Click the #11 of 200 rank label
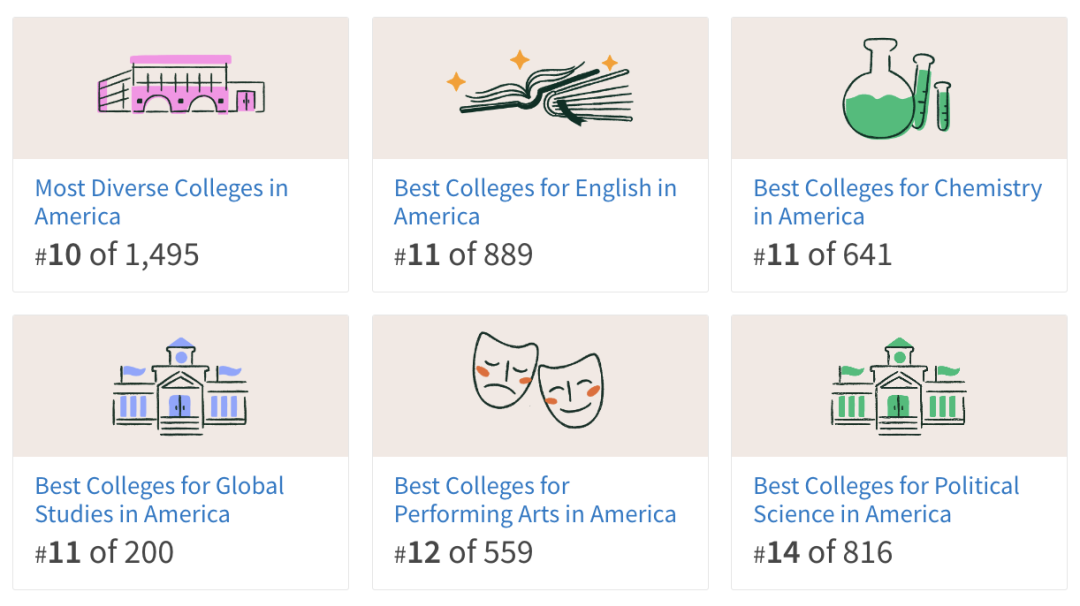The image size is (1080, 606). point(104,552)
